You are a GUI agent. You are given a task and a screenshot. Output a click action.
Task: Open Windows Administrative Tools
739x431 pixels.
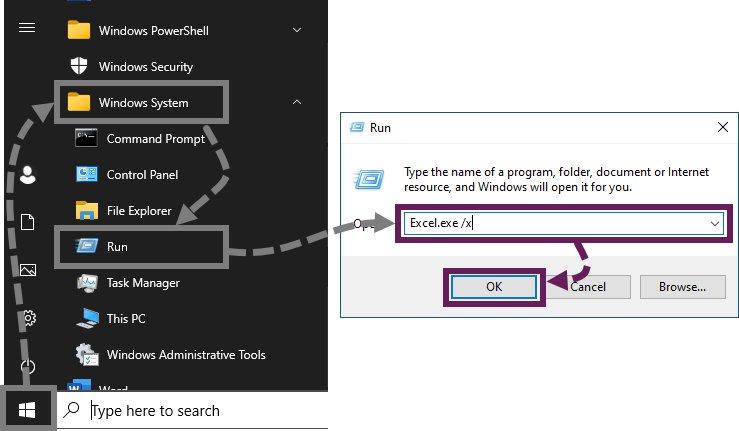171,355
